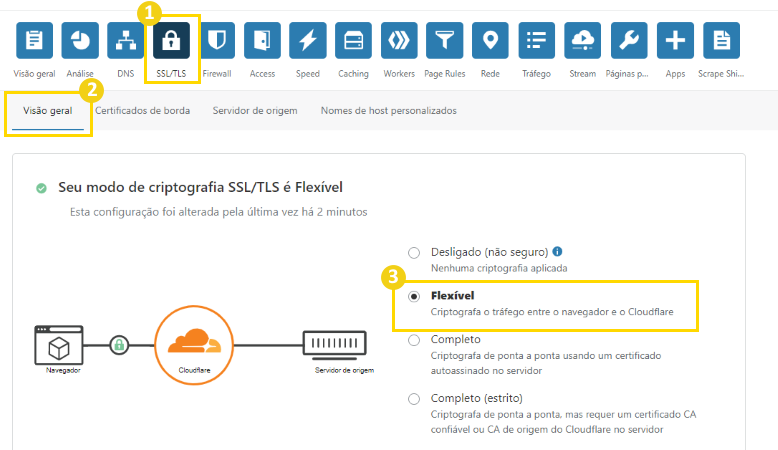Switch to Nomes de host personalizados tab
The width and height of the screenshot is (778, 450).
click(389, 111)
